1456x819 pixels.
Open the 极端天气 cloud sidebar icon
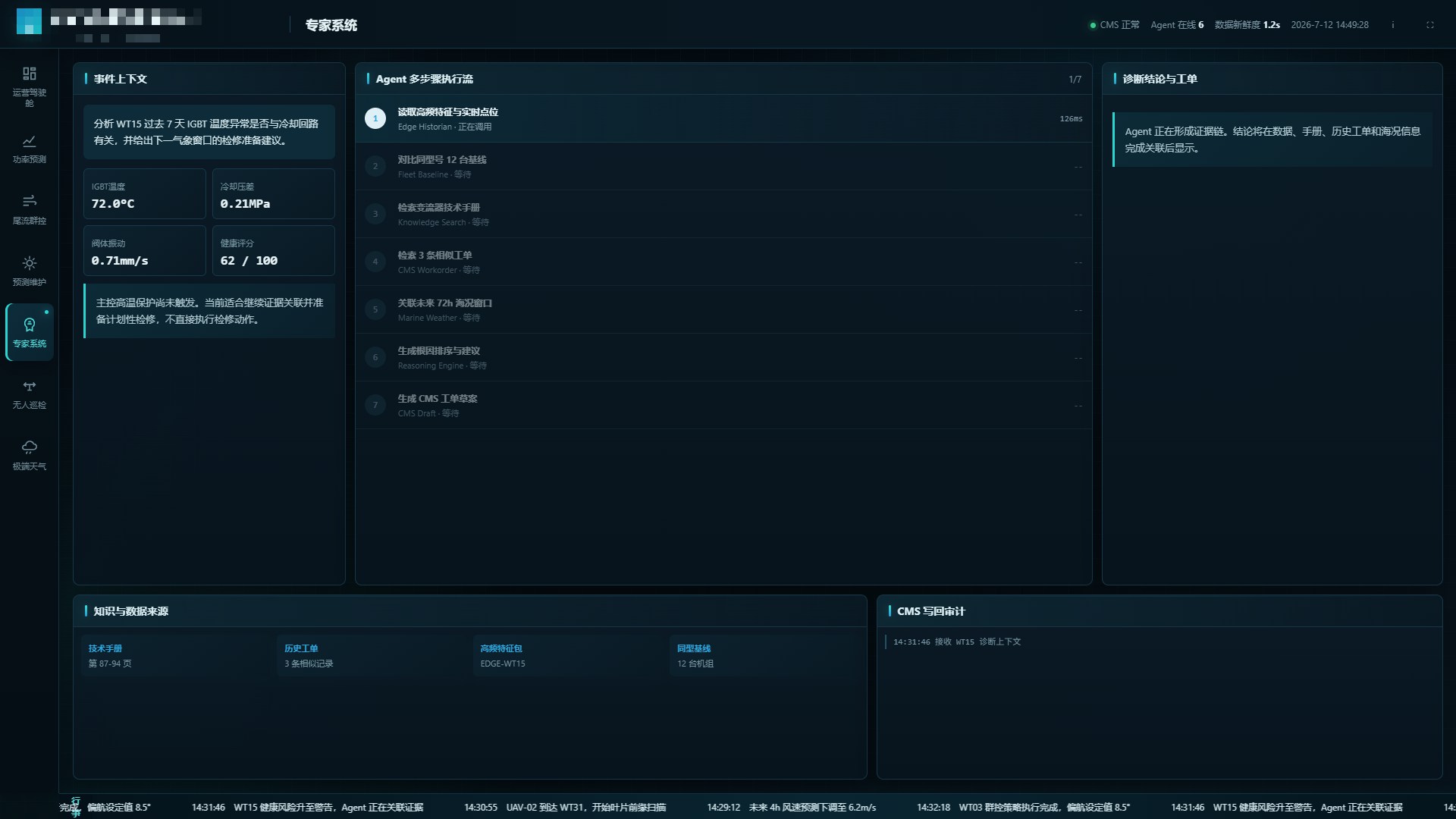pos(29,447)
